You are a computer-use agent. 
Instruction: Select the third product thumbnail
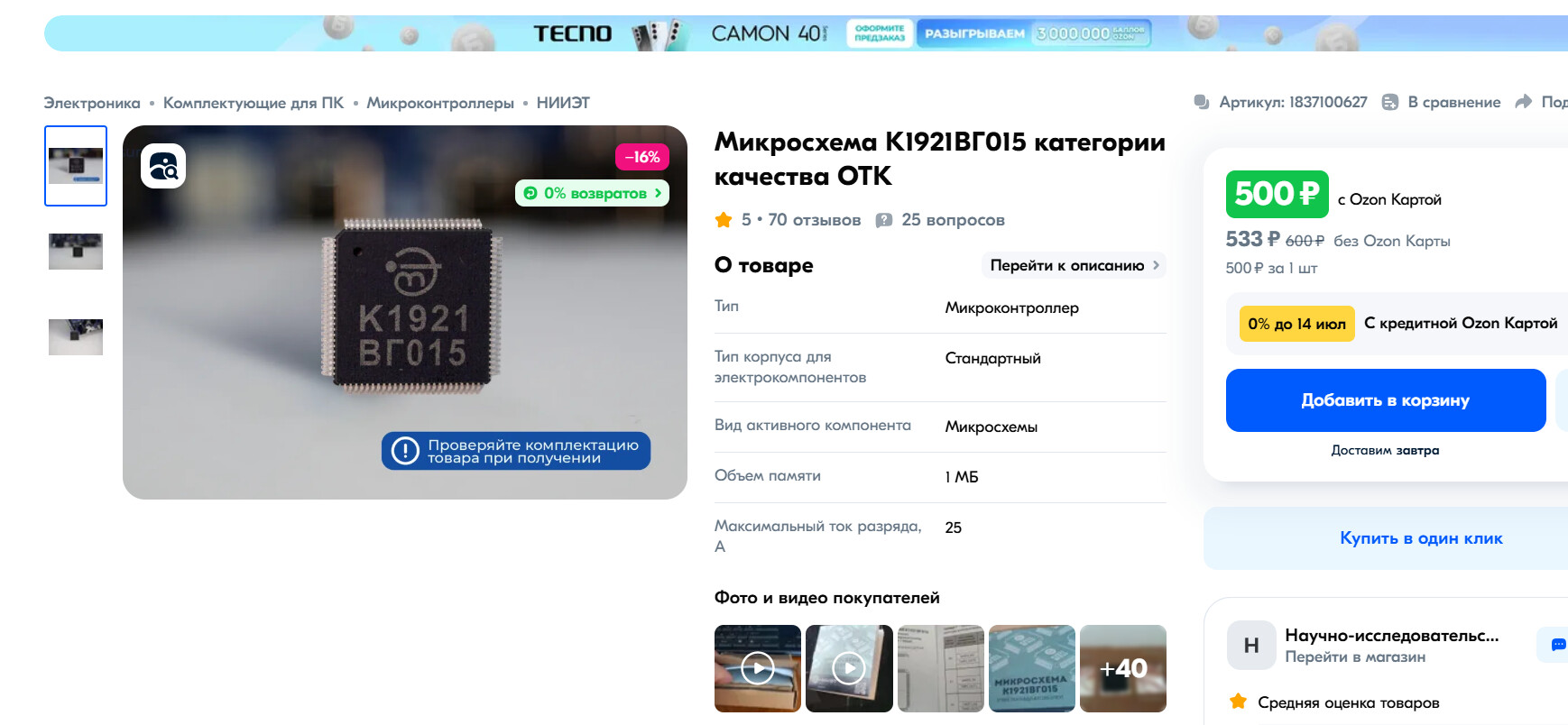tap(76, 337)
